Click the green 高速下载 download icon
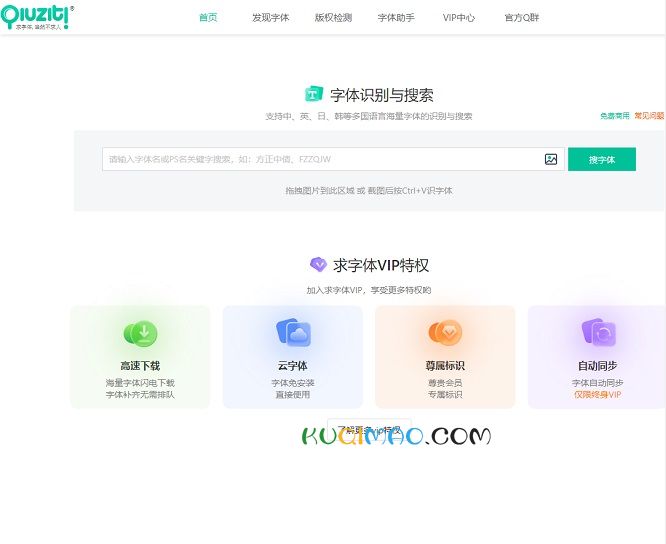 pos(141,333)
